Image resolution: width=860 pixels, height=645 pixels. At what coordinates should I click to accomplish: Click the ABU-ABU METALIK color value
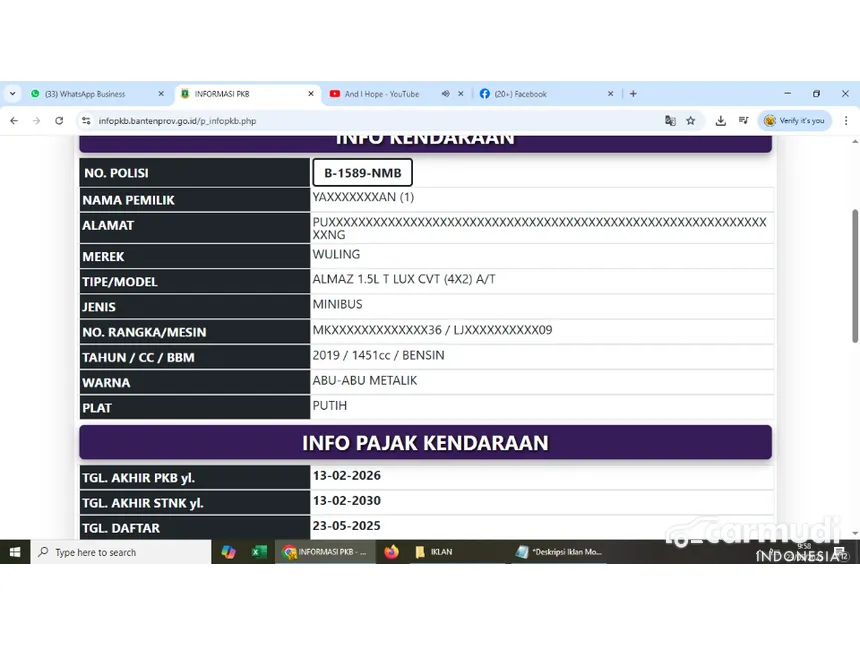pos(365,381)
